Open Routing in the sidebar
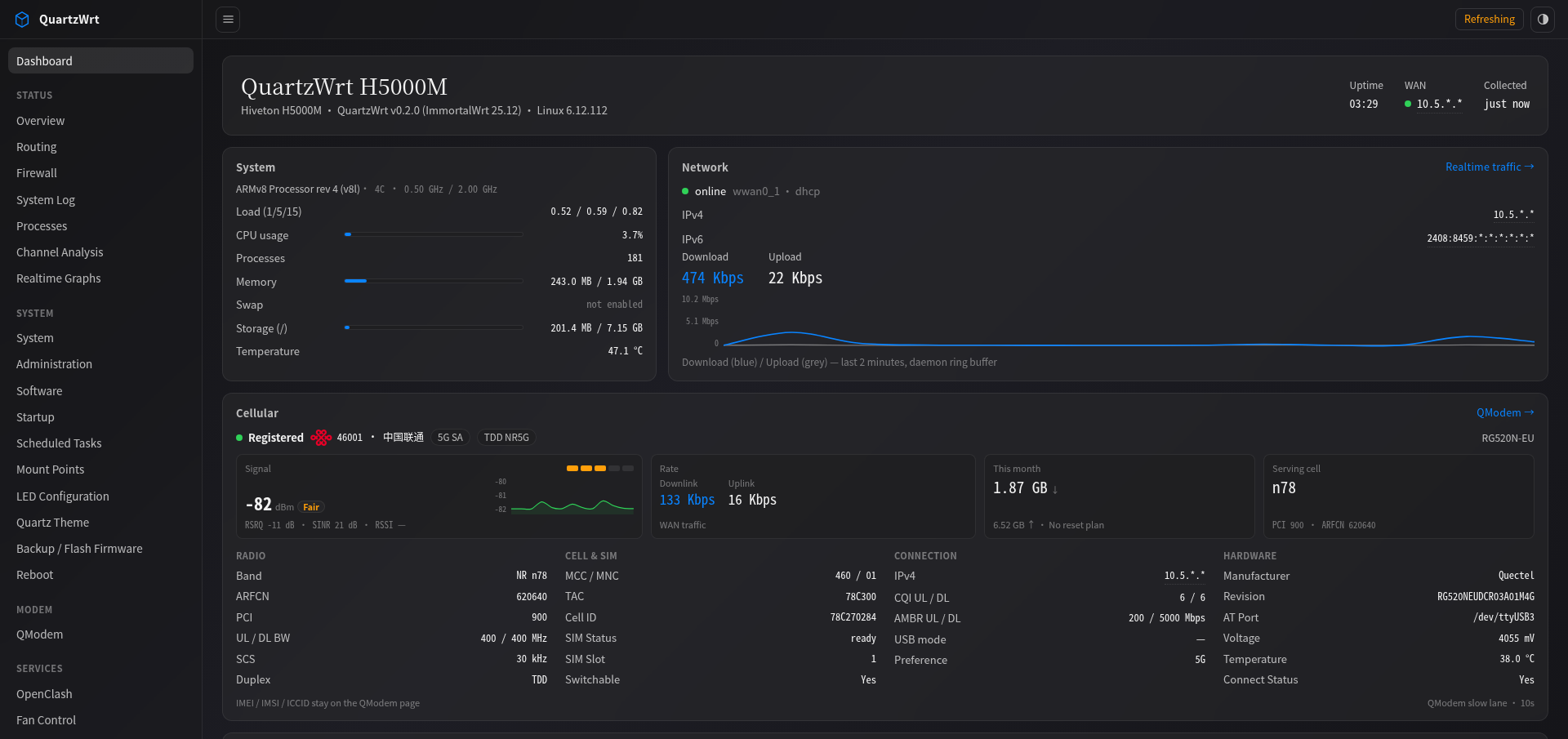Screen dimensions: 1568x739 point(100,147)
